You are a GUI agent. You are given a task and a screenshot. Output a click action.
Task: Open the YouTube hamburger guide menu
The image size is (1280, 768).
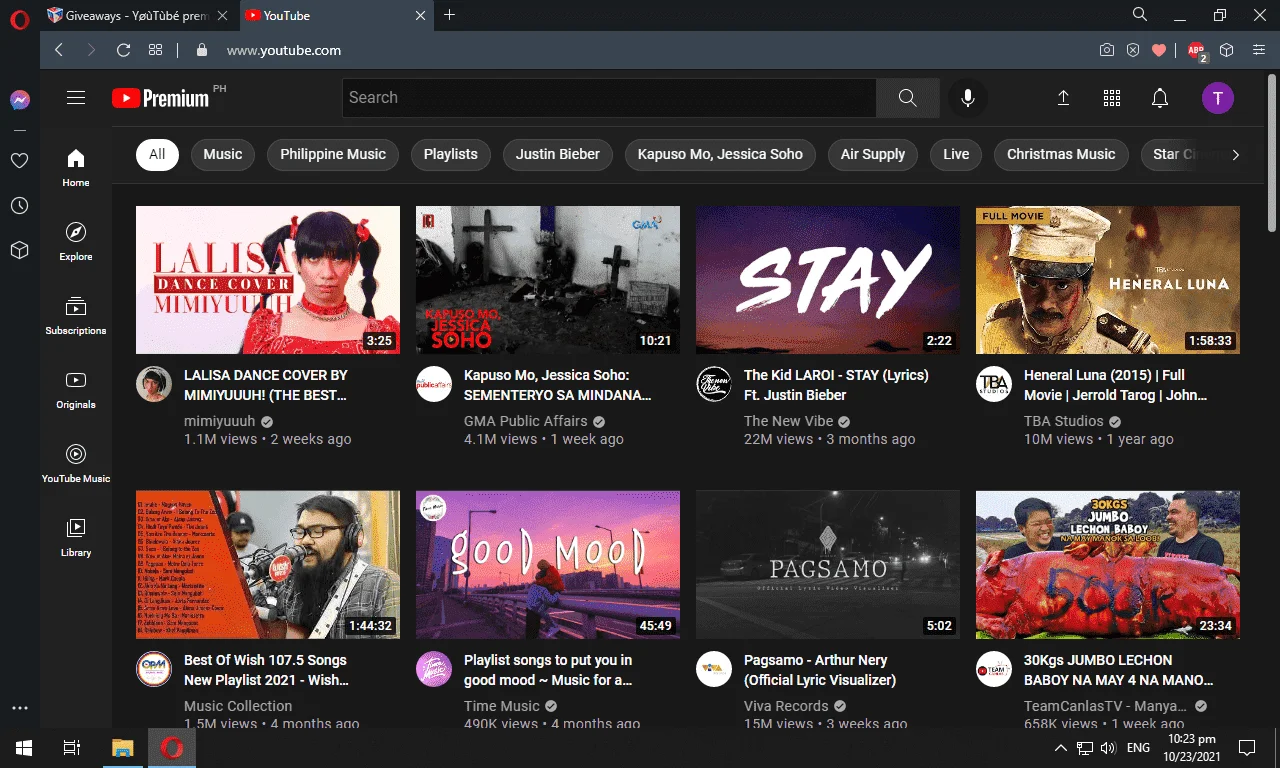pyautogui.click(x=76, y=98)
